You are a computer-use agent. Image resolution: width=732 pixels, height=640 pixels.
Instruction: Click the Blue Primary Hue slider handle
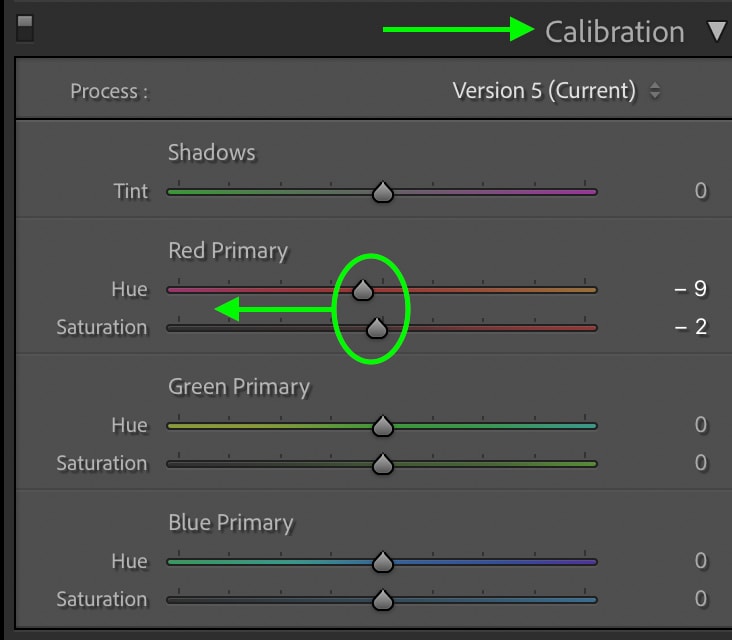[383, 562]
